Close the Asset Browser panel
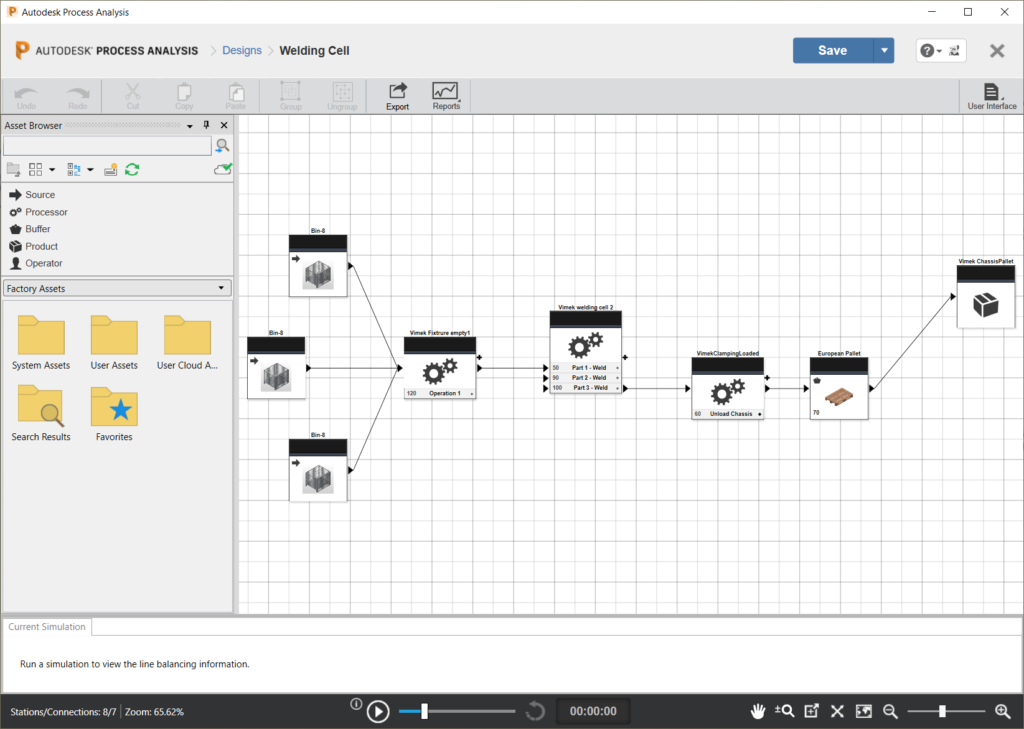1024x729 pixels. pyautogui.click(x=224, y=125)
